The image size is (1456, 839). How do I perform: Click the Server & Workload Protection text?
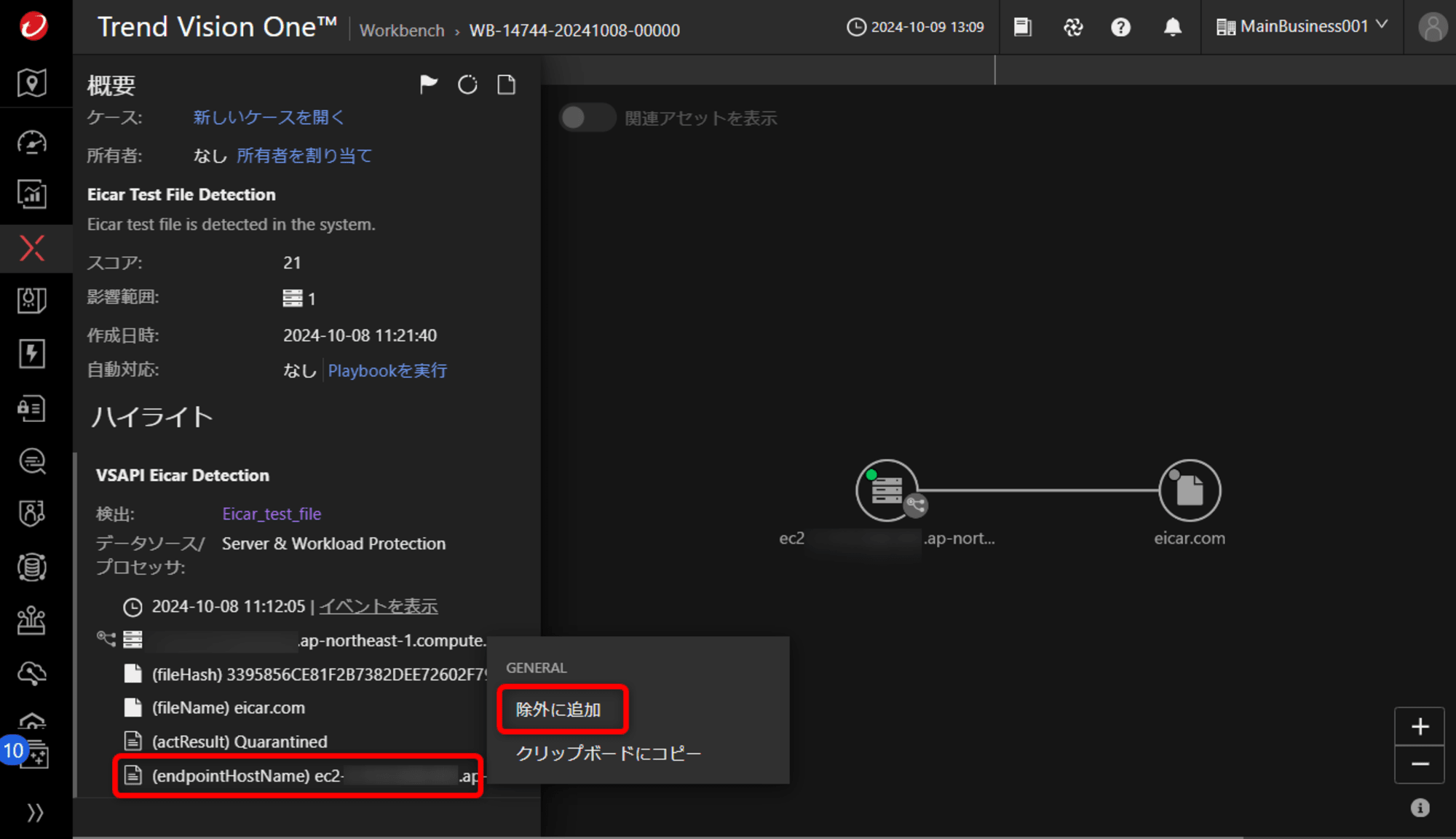coord(333,544)
